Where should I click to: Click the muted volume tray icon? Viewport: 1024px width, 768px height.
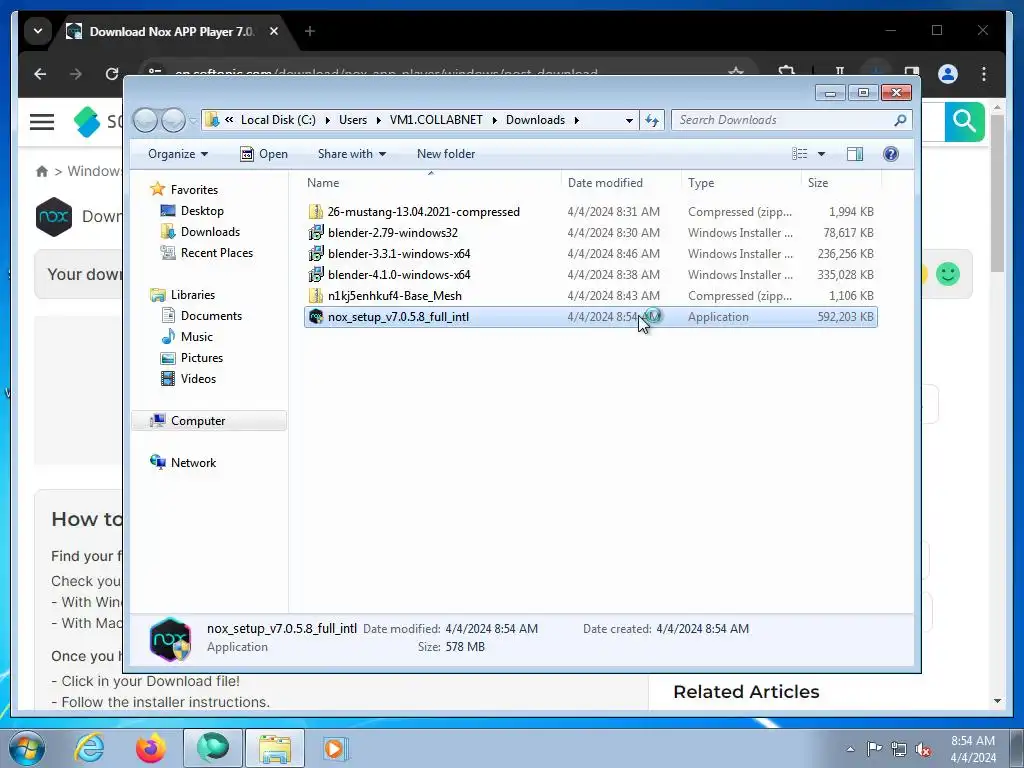923,748
